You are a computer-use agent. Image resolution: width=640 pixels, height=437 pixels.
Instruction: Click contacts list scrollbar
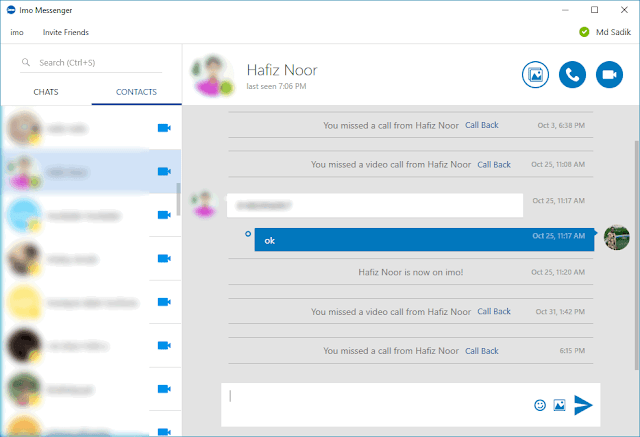[178, 199]
